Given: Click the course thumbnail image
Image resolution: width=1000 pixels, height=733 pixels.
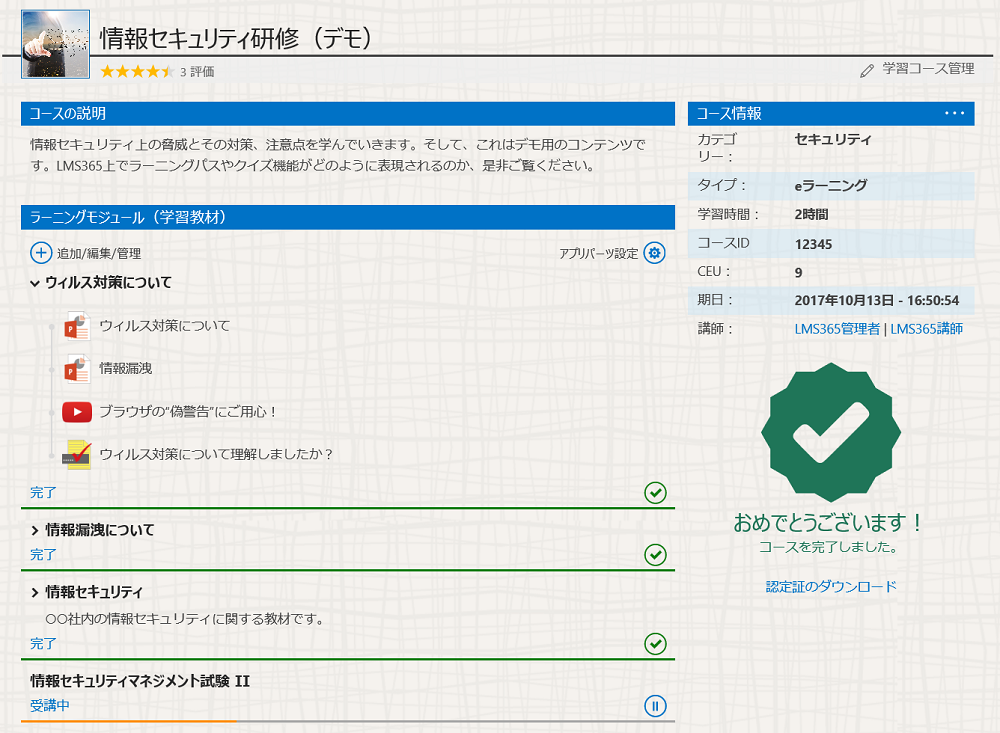Looking at the screenshot, I should click(x=55, y=44).
